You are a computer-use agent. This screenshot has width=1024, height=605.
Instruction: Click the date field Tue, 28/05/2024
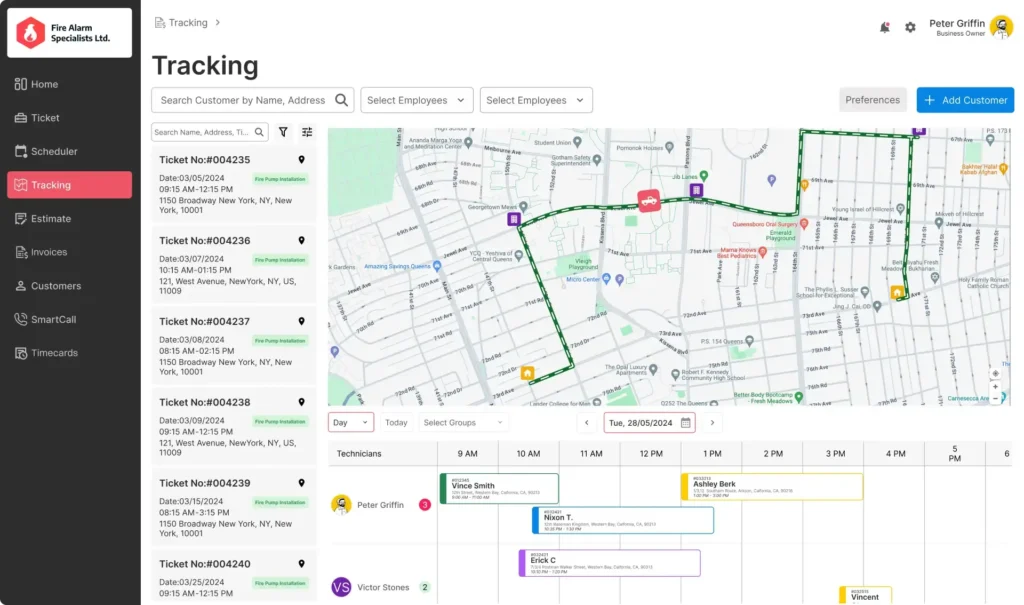coord(649,423)
